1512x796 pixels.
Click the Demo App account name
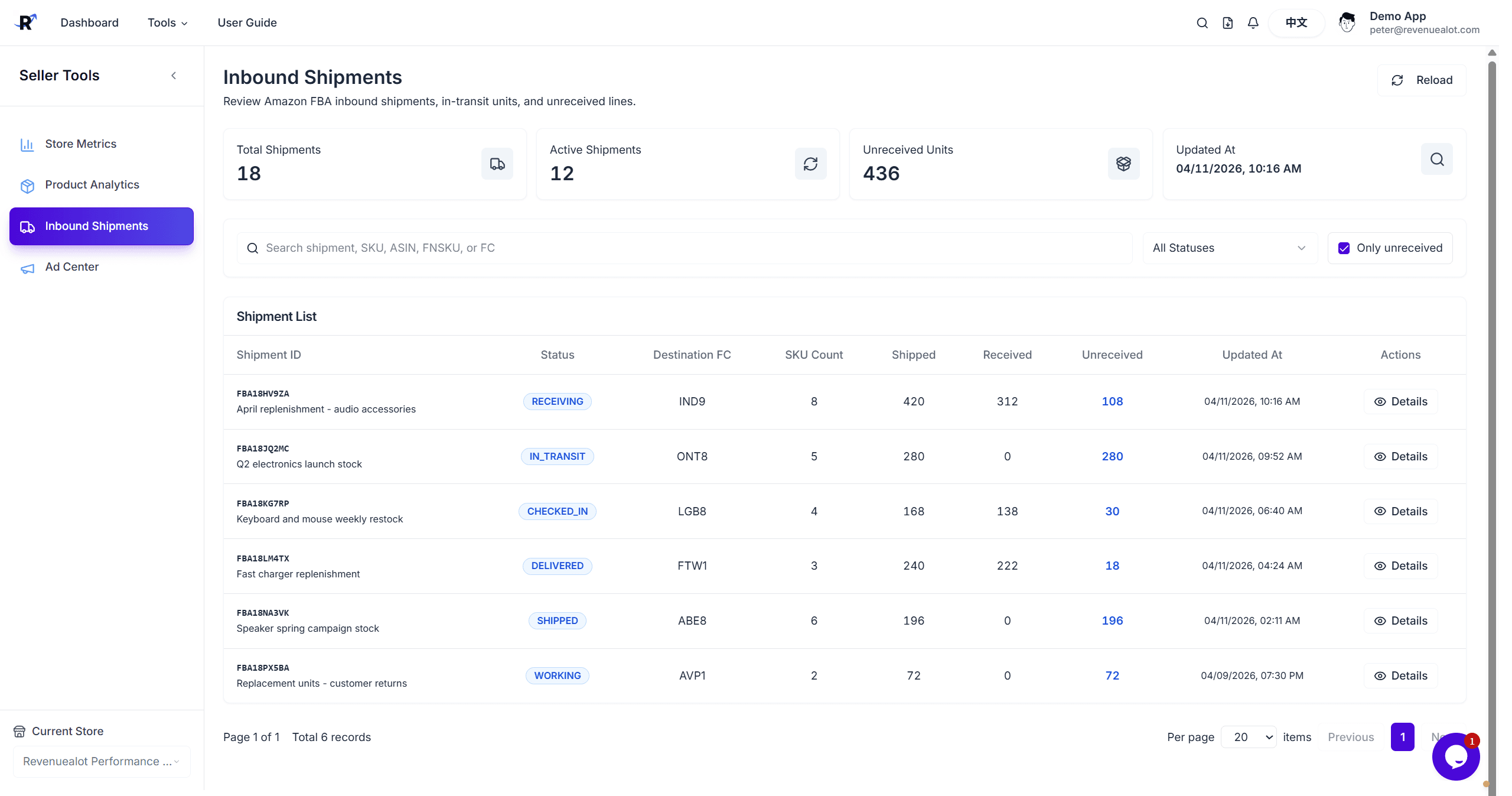(x=1397, y=17)
